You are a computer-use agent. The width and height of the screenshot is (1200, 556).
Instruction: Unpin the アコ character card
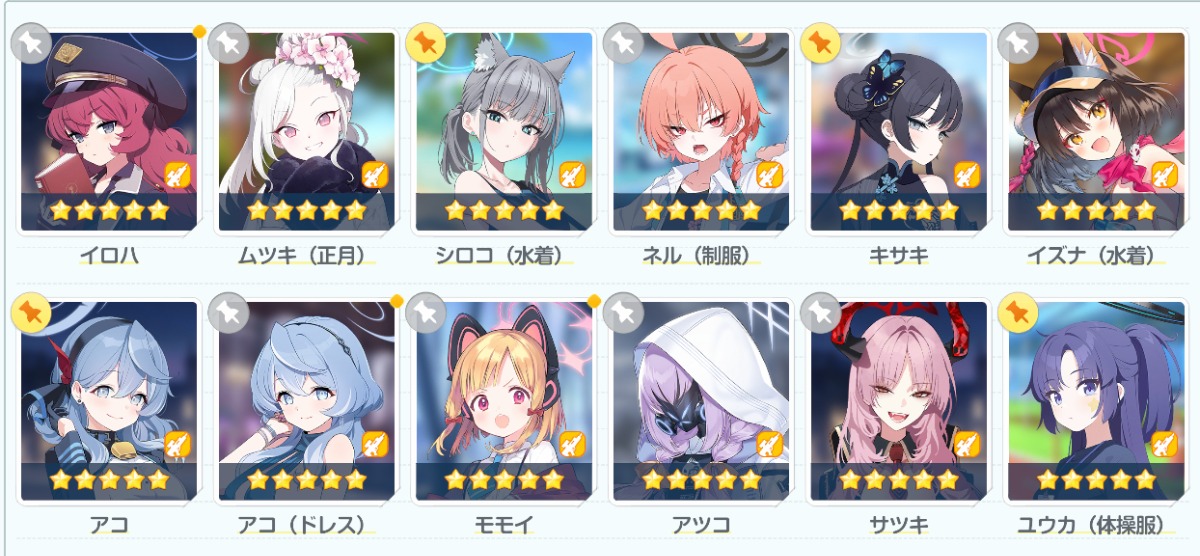pos(30,313)
